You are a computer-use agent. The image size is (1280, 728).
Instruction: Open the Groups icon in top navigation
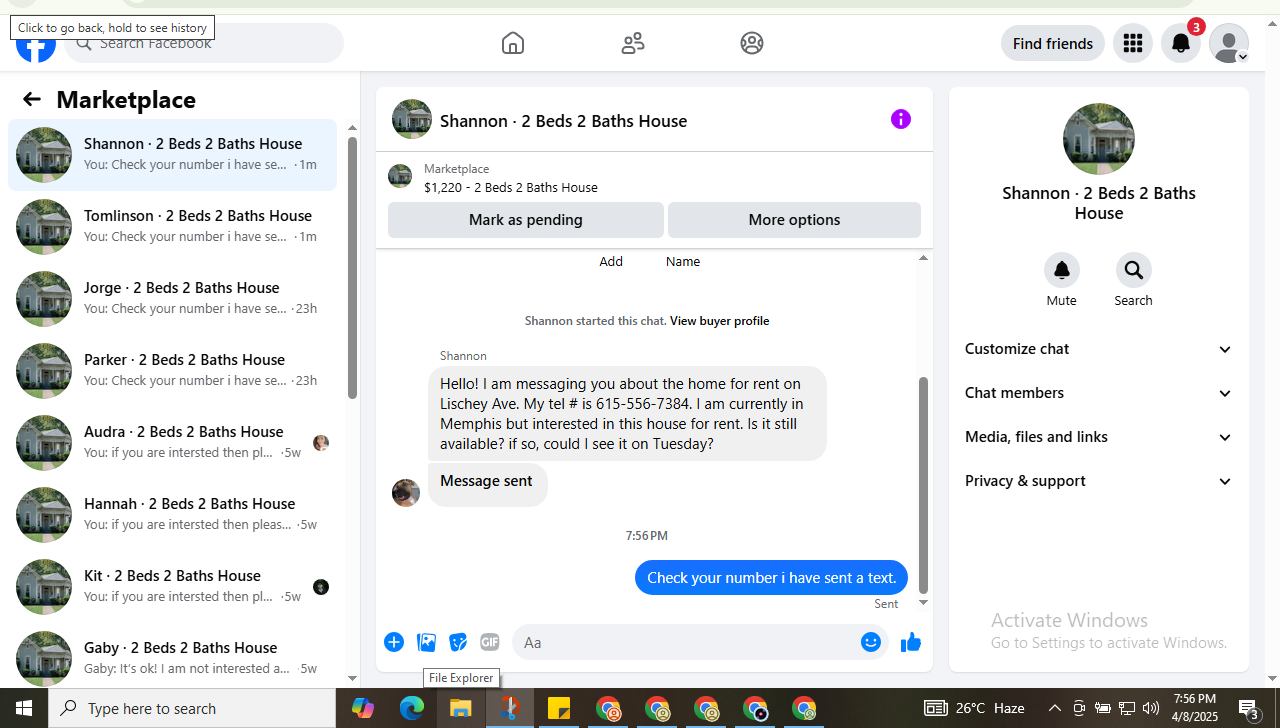tap(752, 43)
